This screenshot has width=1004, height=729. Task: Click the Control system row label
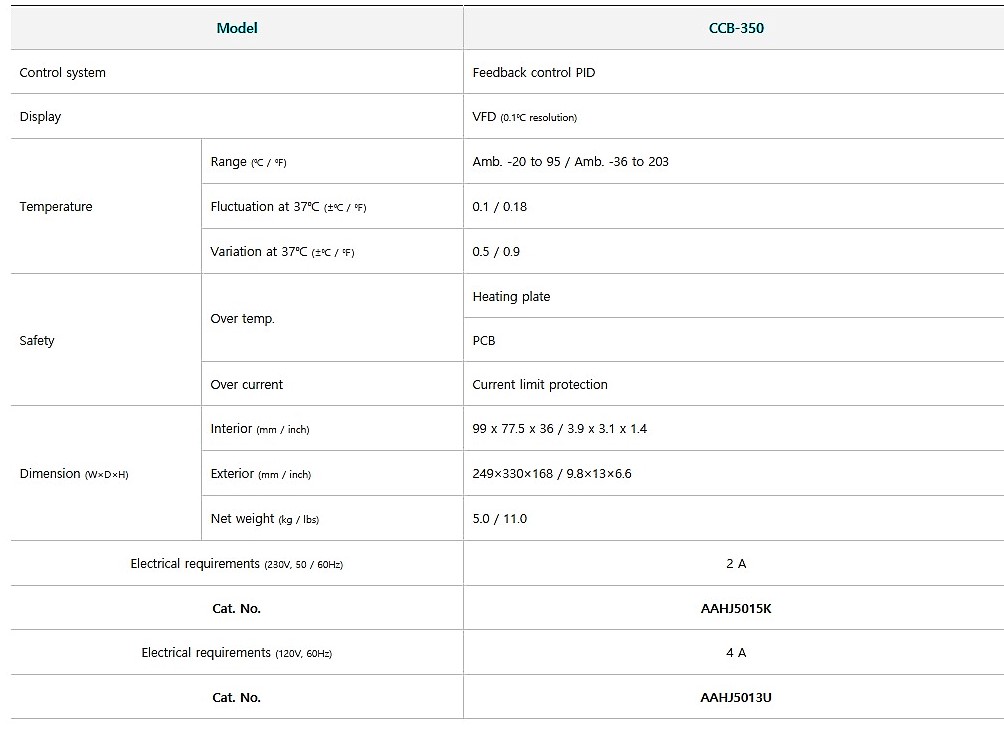[63, 73]
